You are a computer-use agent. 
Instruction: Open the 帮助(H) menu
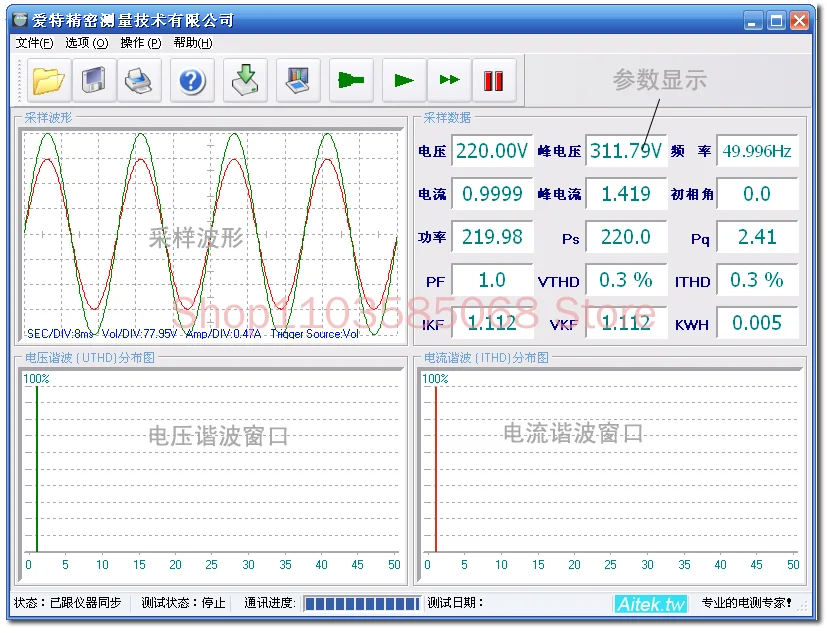193,43
